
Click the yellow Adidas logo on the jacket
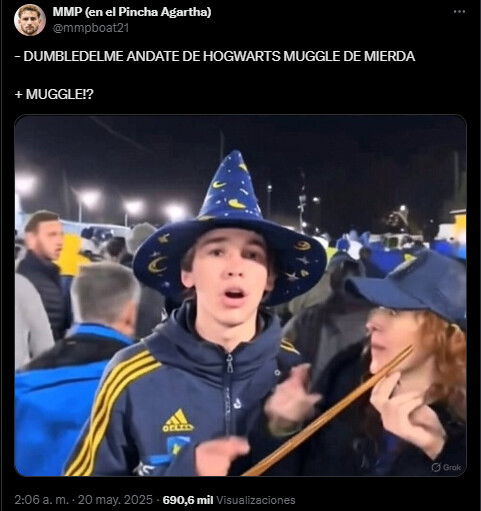click(x=178, y=421)
